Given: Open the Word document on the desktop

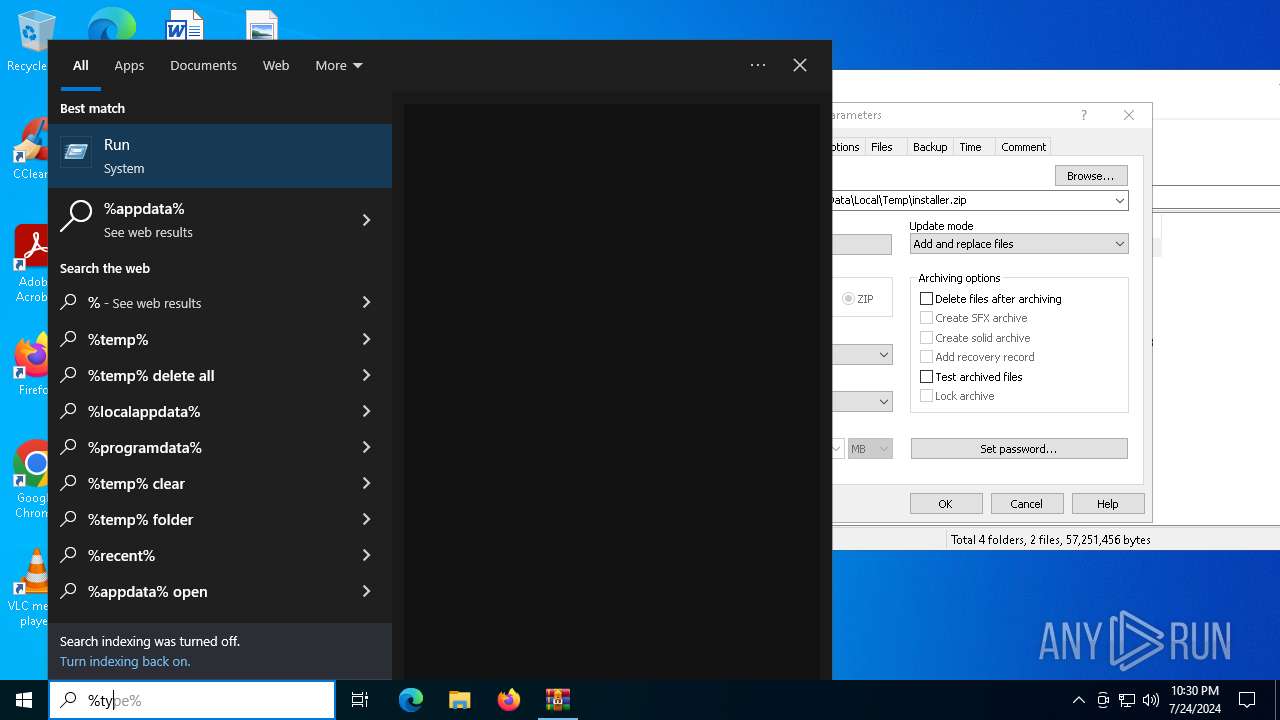Looking at the screenshot, I should click(x=185, y=25).
